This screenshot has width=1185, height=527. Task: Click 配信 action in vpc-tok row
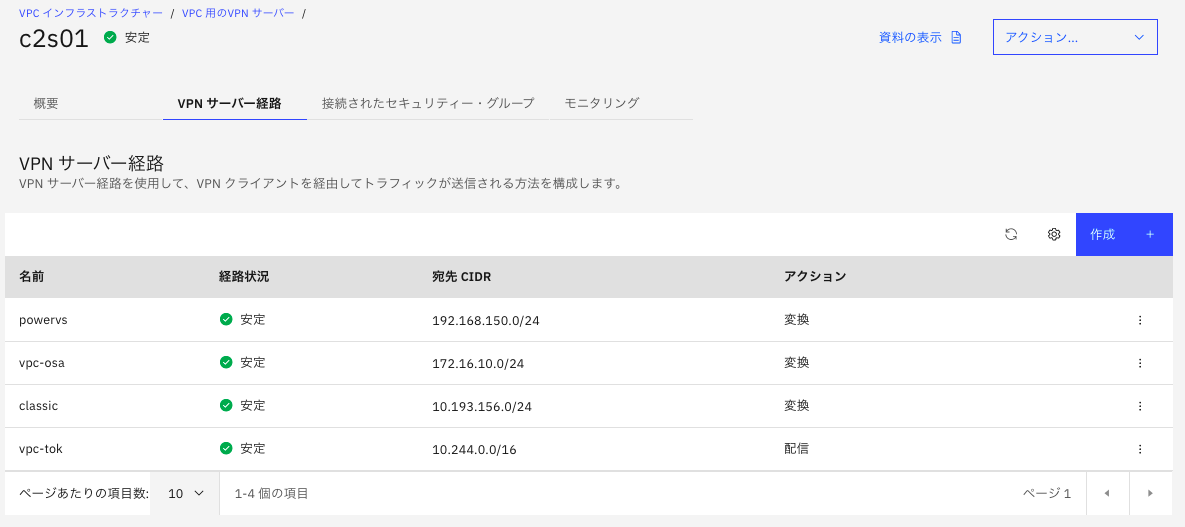coord(797,449)
